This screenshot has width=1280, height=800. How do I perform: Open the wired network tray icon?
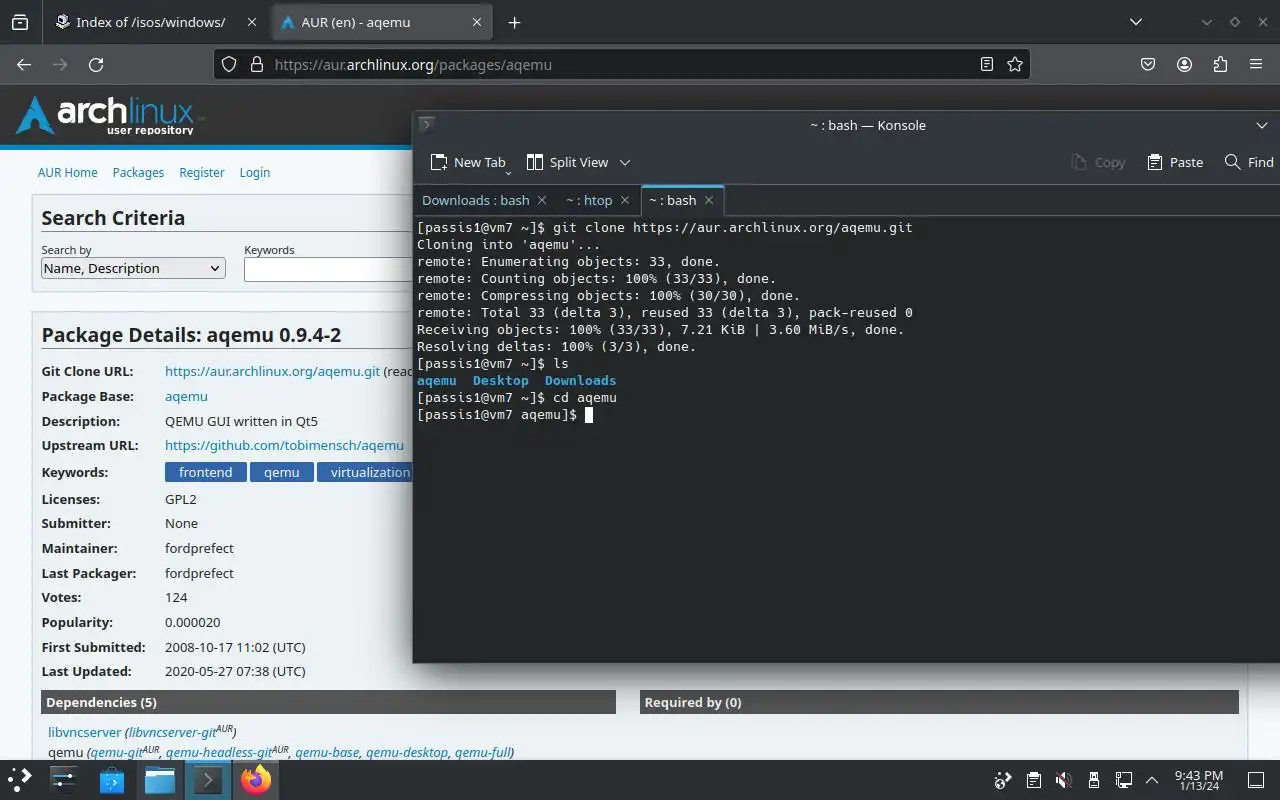[1124, 780]
